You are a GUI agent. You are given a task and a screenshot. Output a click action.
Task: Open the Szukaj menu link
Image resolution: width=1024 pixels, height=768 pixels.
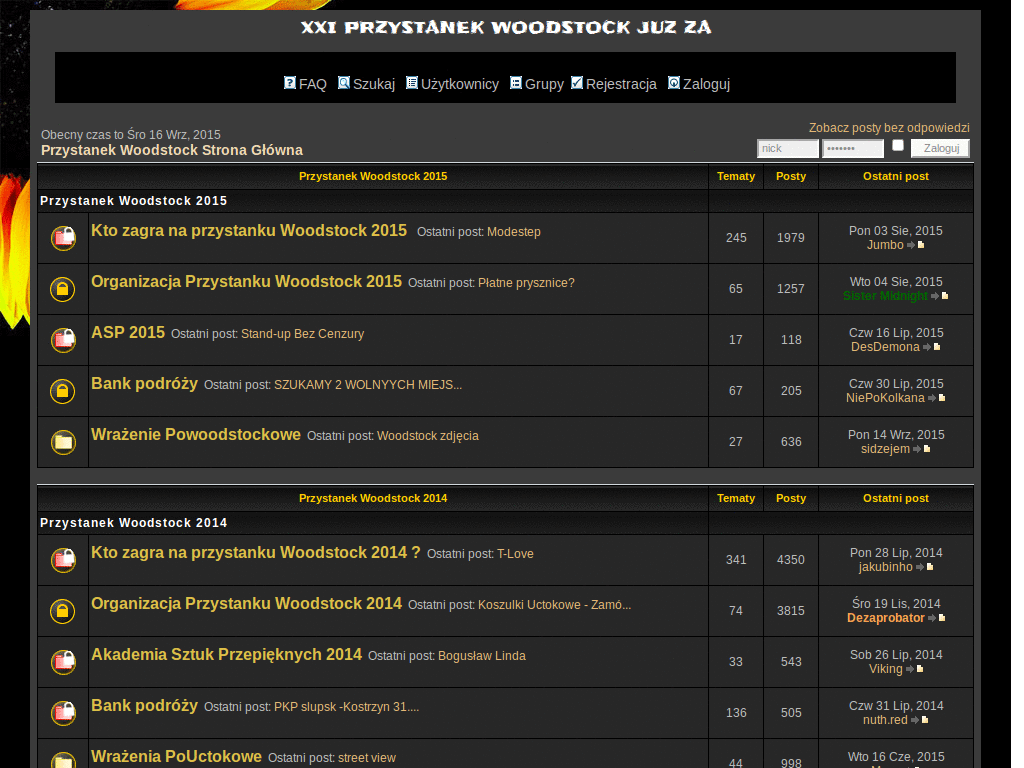(374, 84)
